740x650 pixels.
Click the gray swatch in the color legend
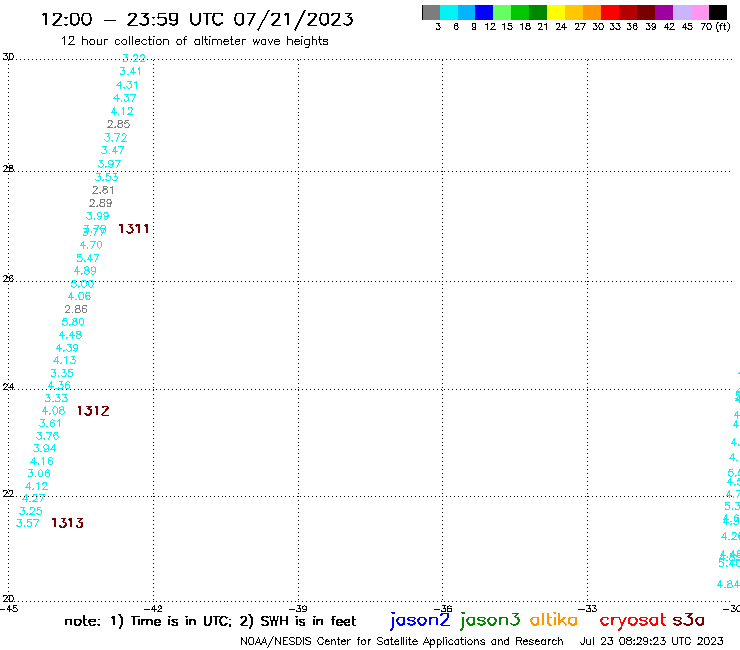tap(431, 12)
